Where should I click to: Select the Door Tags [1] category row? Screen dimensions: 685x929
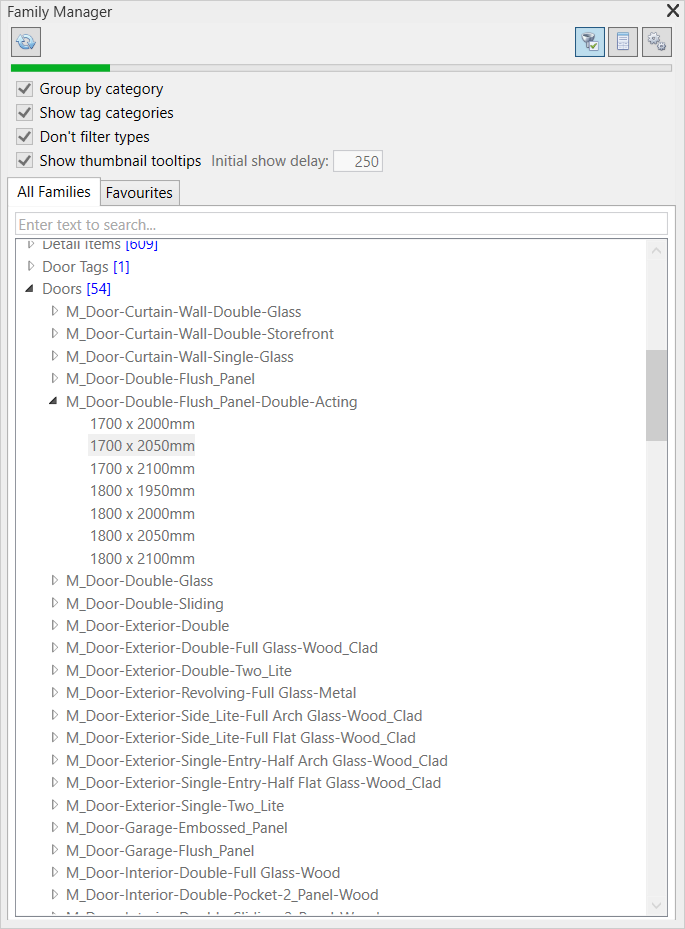86,267
